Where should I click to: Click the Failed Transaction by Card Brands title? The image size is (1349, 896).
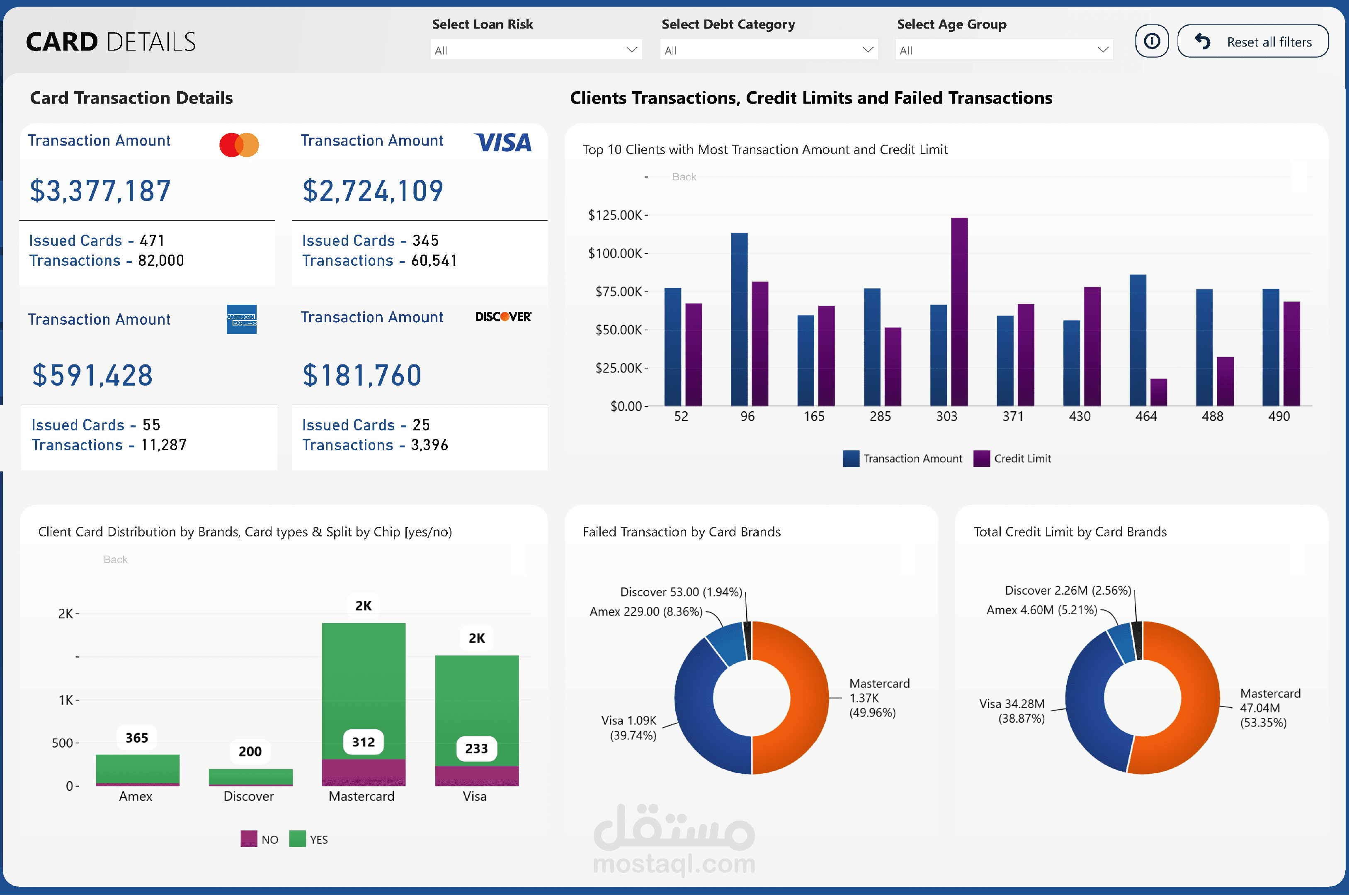682,532
